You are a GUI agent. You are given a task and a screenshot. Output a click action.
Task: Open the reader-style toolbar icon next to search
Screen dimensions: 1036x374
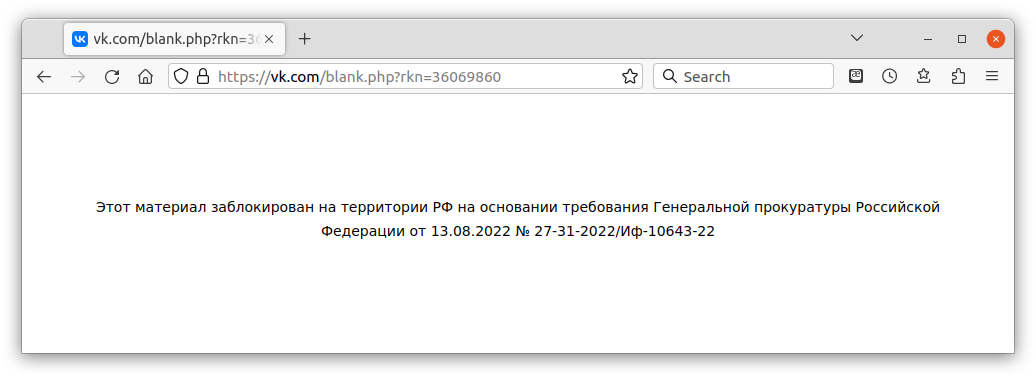856,77
